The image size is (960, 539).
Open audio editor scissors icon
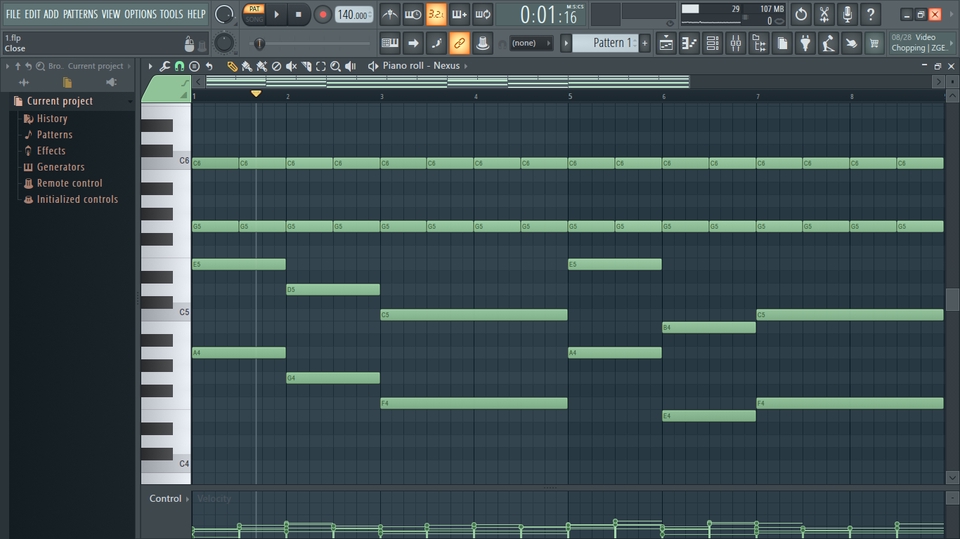[824, 14]
